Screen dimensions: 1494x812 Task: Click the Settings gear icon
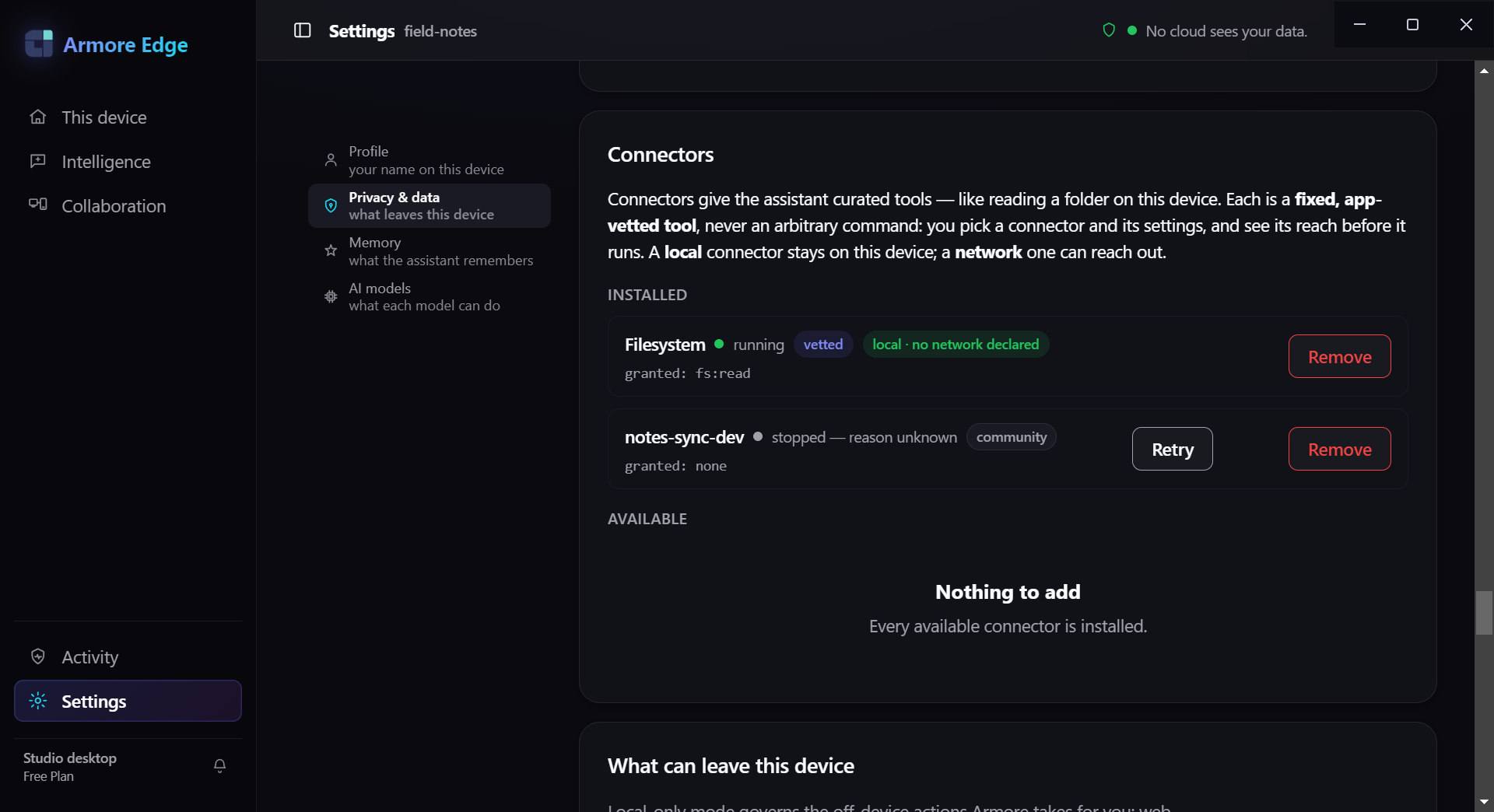click(37, 701)
